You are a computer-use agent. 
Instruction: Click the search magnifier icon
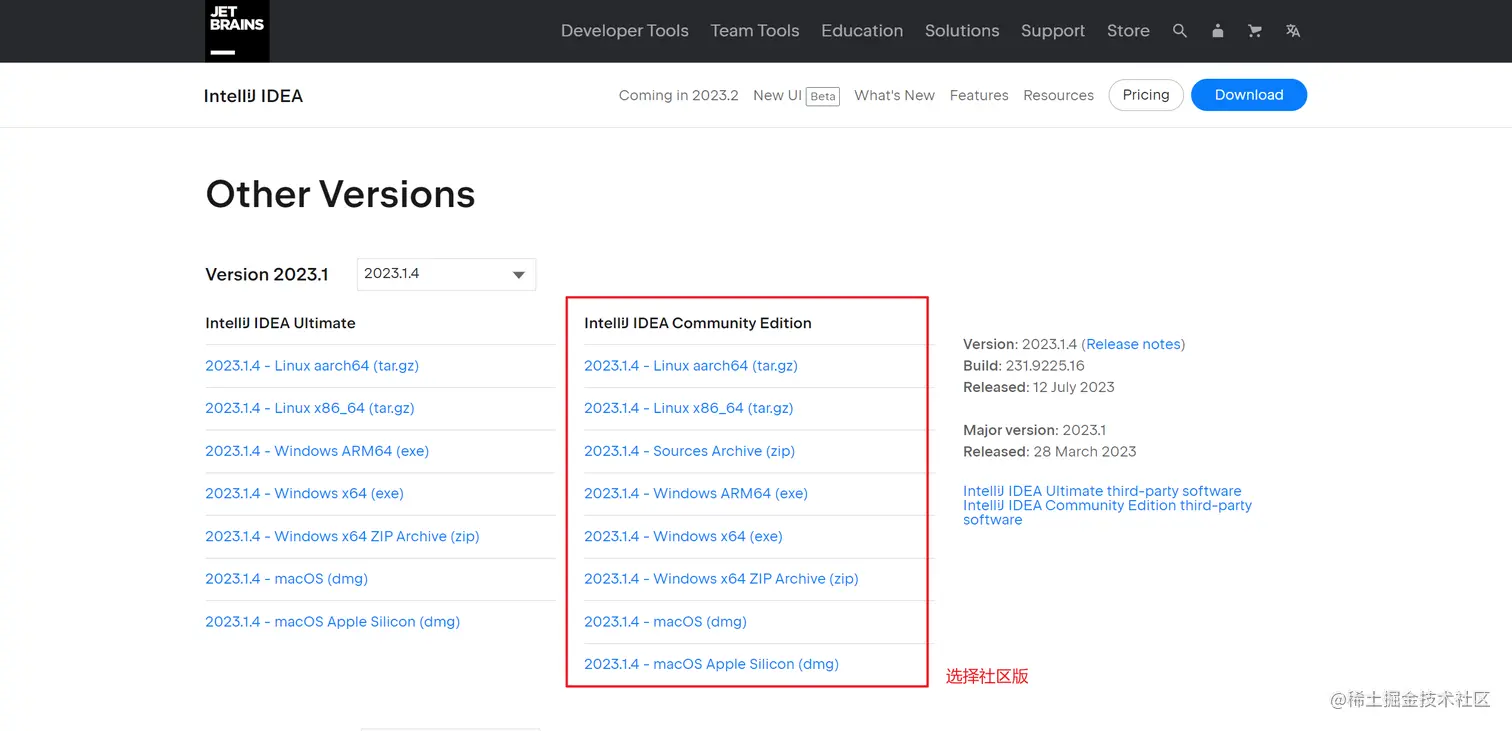click(1180, 31)
